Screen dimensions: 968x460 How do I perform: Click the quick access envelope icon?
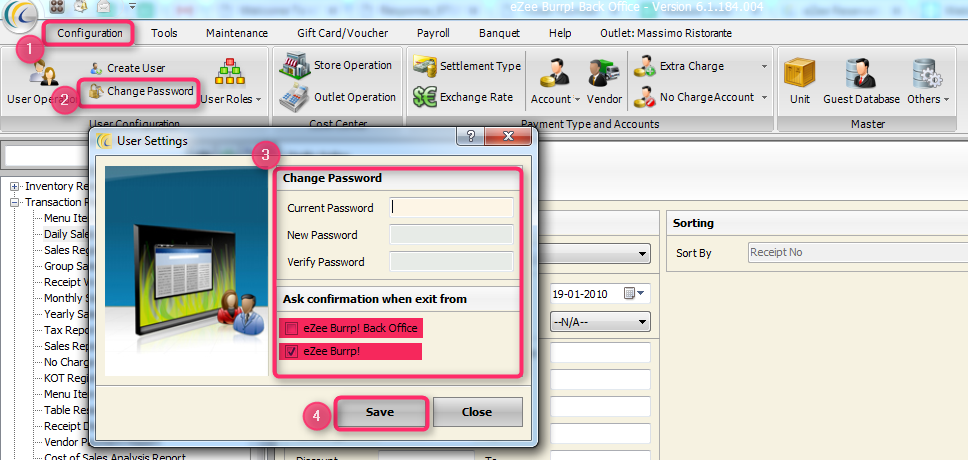pos(102,7)
